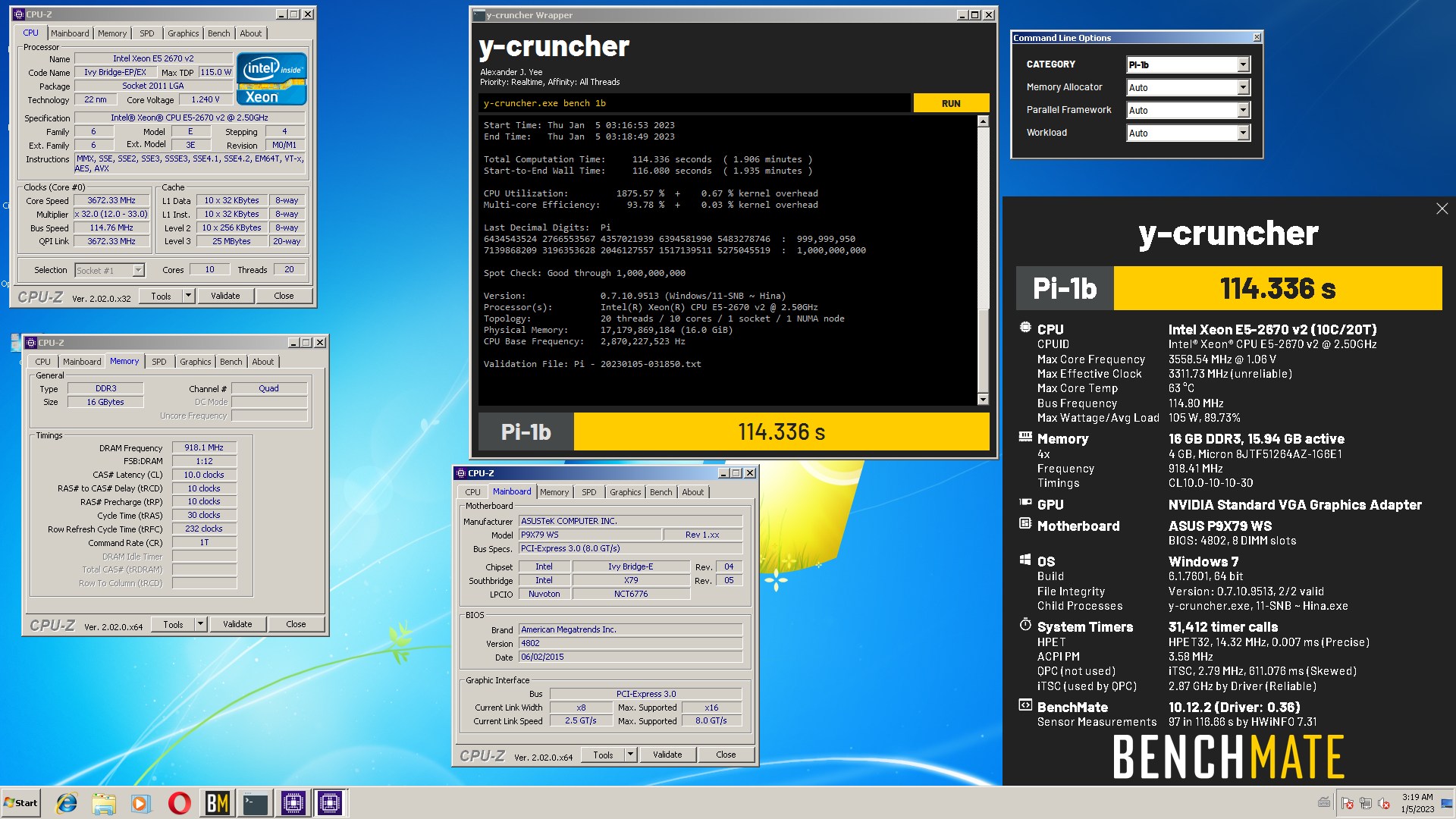Switch to BenchMate via BM taskbar icon
This screenshot has height=819, width=1456.
(218, 803)
